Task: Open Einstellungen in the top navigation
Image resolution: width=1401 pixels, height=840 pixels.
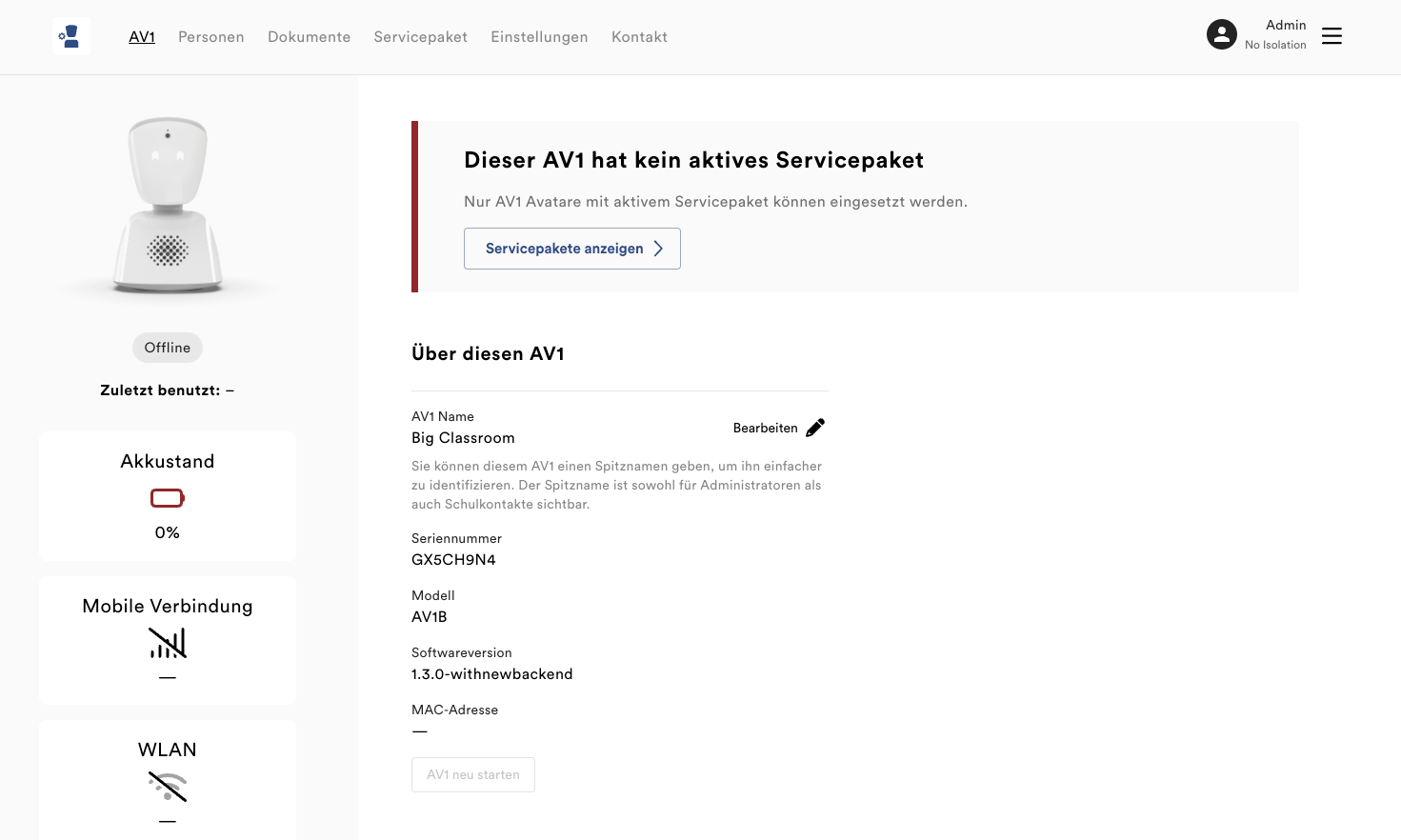Action: click(540, 37)
